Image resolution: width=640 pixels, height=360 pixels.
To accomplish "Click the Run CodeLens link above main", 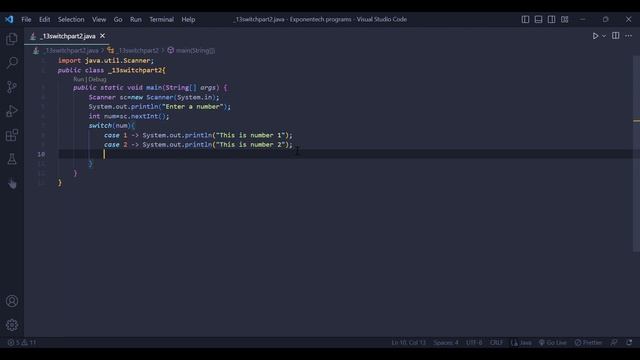I will [x=78, y=79].
